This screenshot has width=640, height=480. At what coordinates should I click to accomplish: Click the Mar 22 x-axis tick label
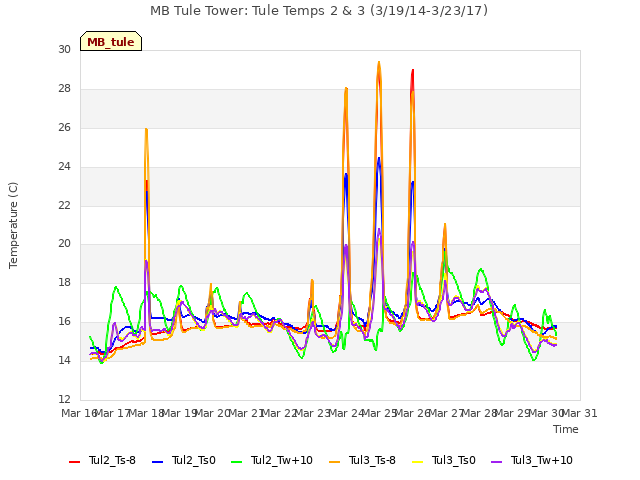(280, 413)
